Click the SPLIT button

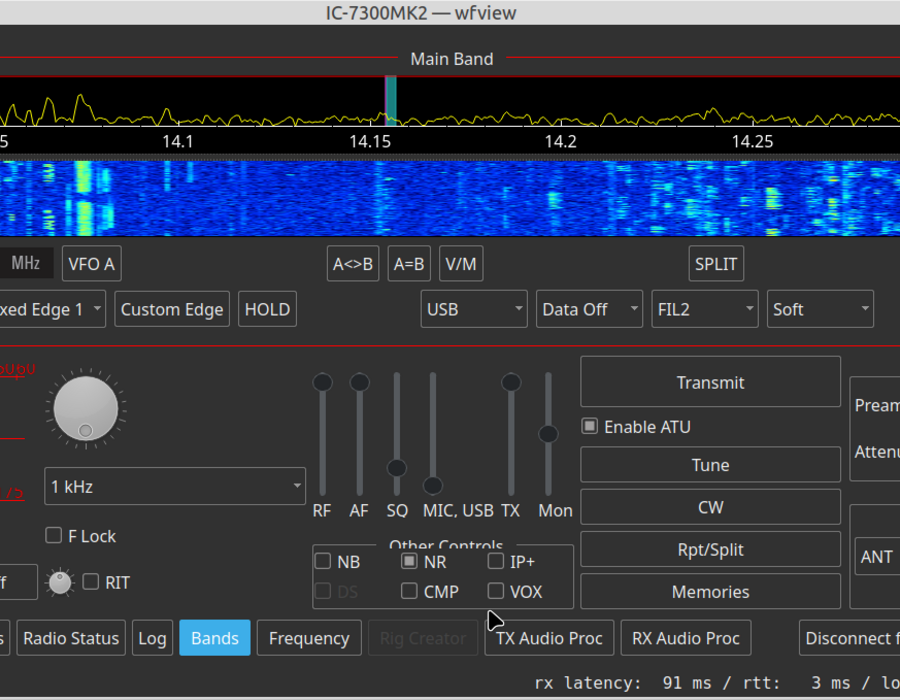click(x=716, y=264)
